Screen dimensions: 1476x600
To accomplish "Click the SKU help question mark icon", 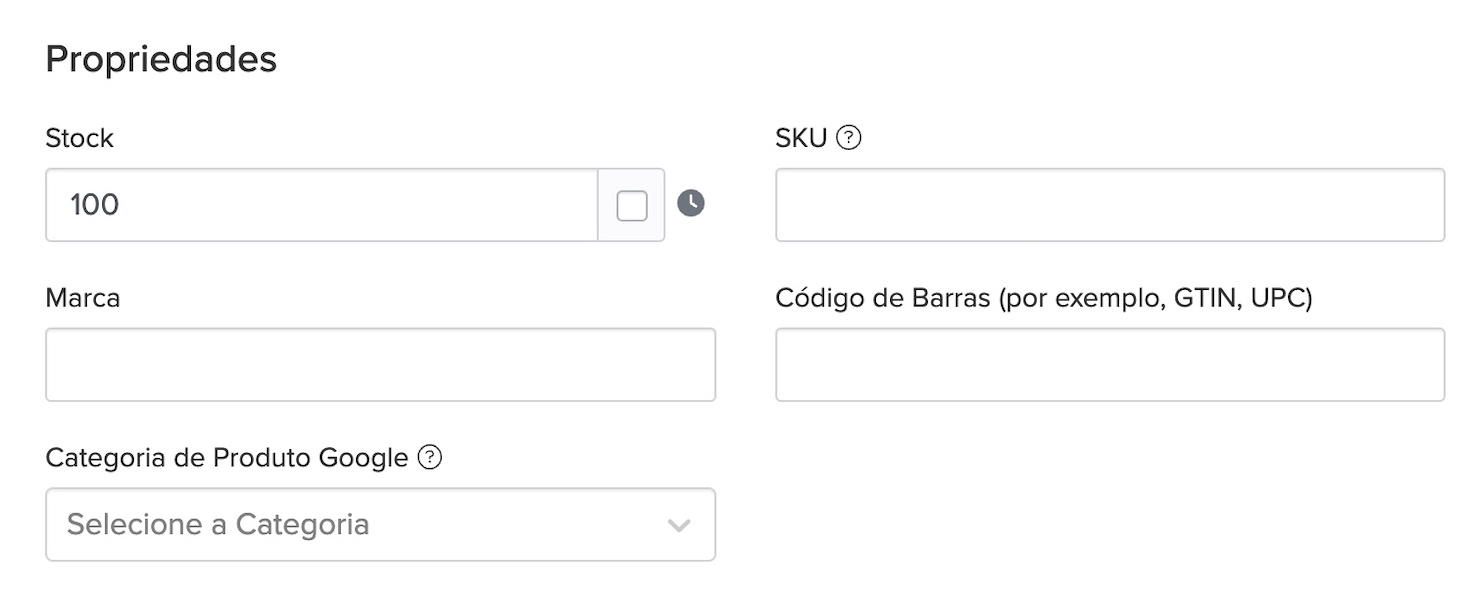I will click(849, 138).
